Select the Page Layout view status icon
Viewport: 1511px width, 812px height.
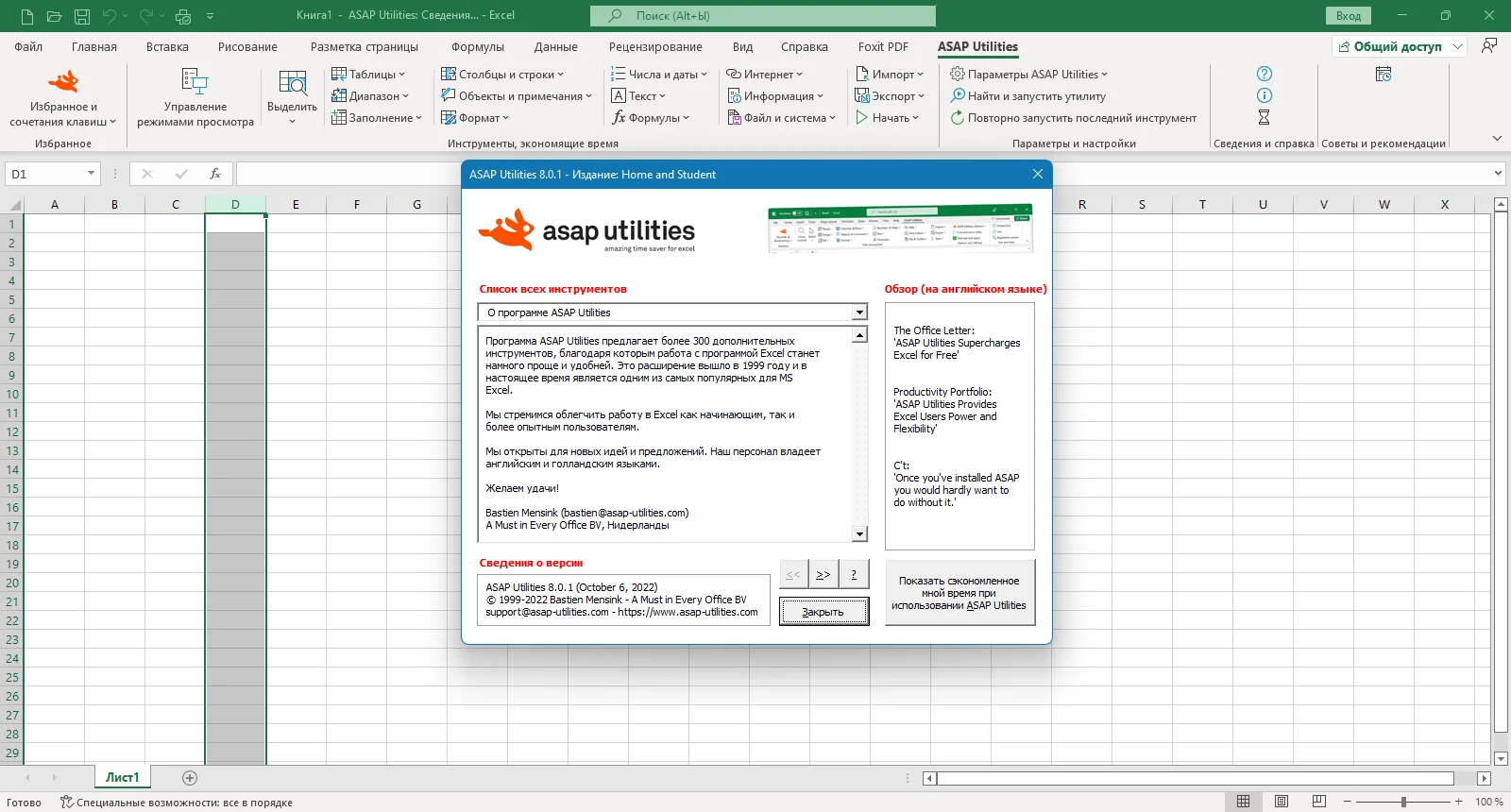pyautogui.click(x=1282, y=802)
